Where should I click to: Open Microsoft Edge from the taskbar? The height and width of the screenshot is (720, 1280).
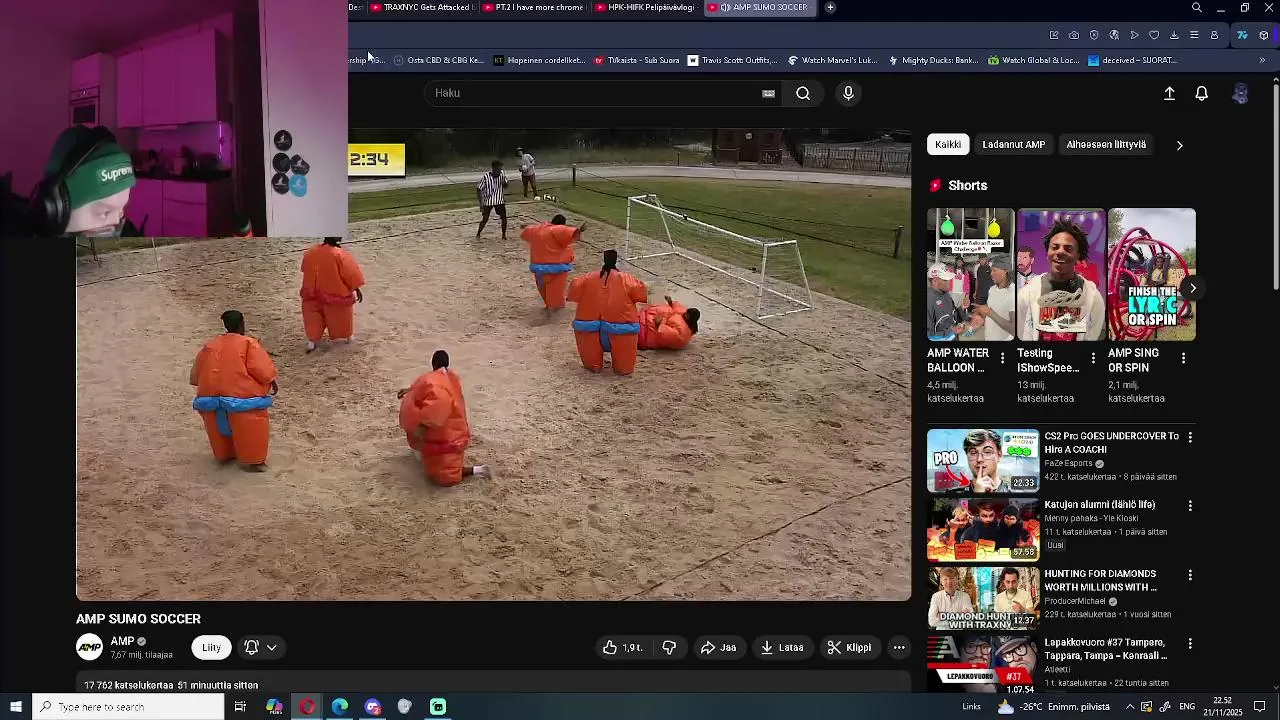click(x=340, y=707)
